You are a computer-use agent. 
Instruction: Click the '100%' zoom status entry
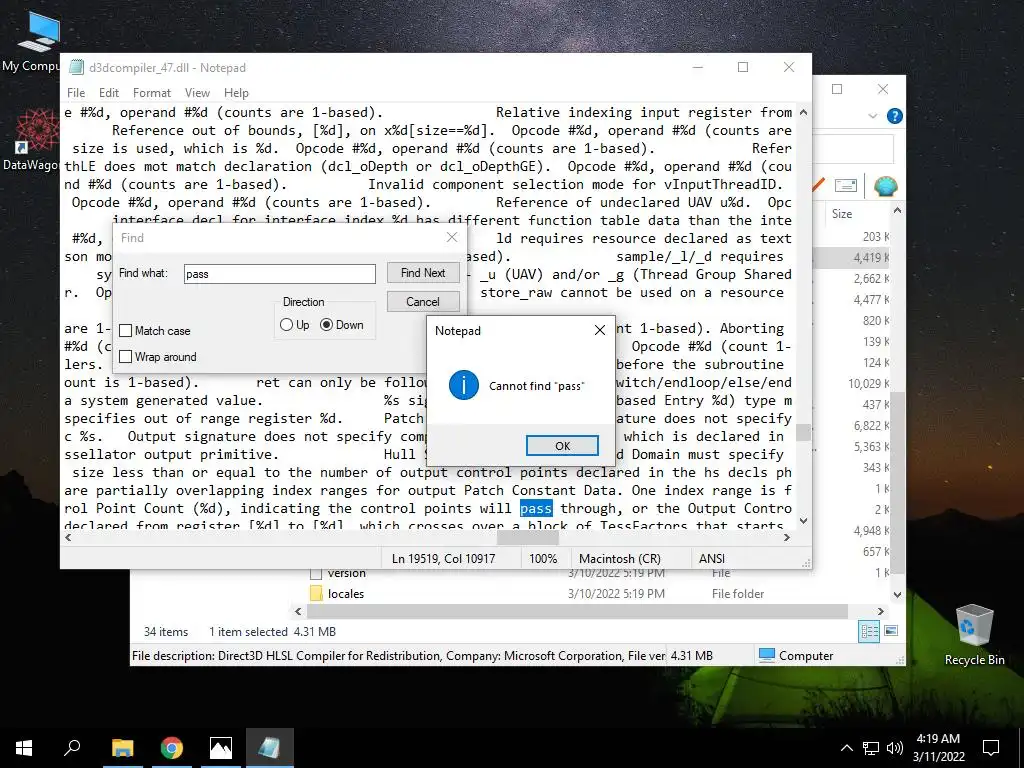click(x=543, y=558)
